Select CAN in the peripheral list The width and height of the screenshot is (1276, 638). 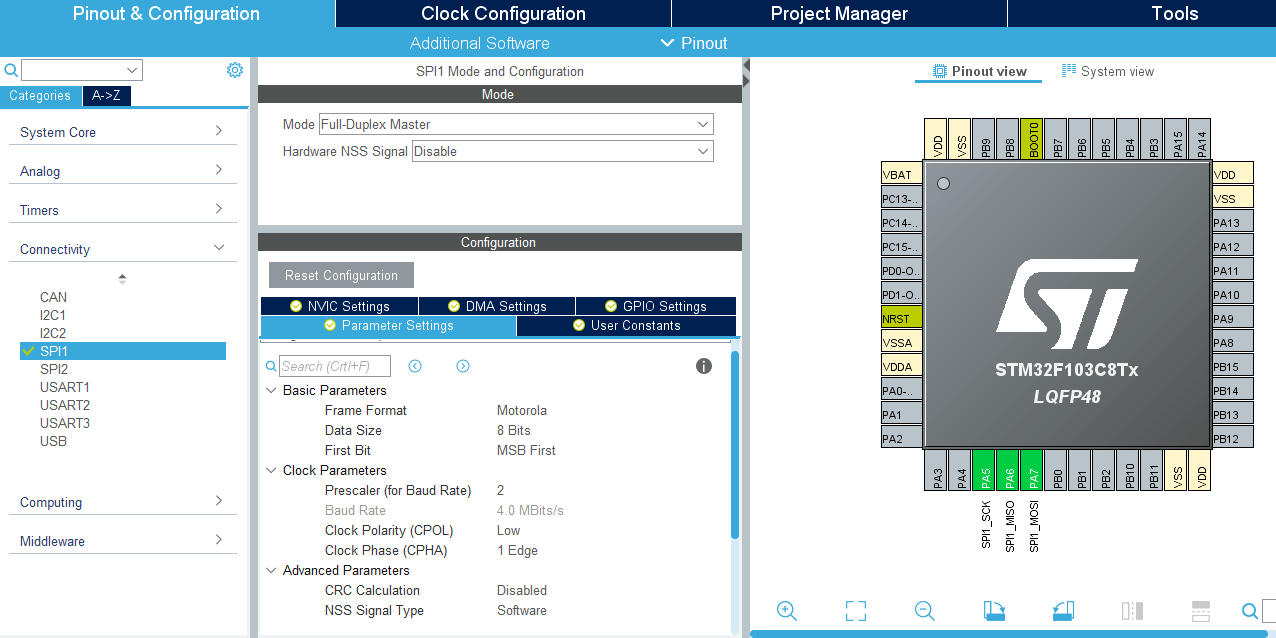point(54,297)
